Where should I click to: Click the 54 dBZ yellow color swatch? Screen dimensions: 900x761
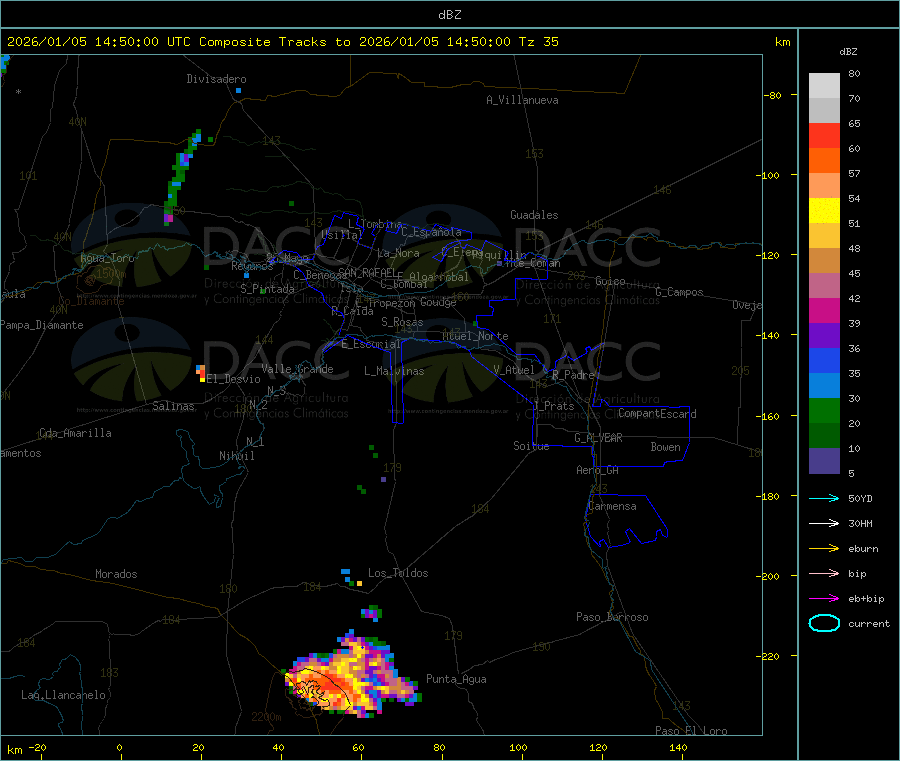click(824, 211)
